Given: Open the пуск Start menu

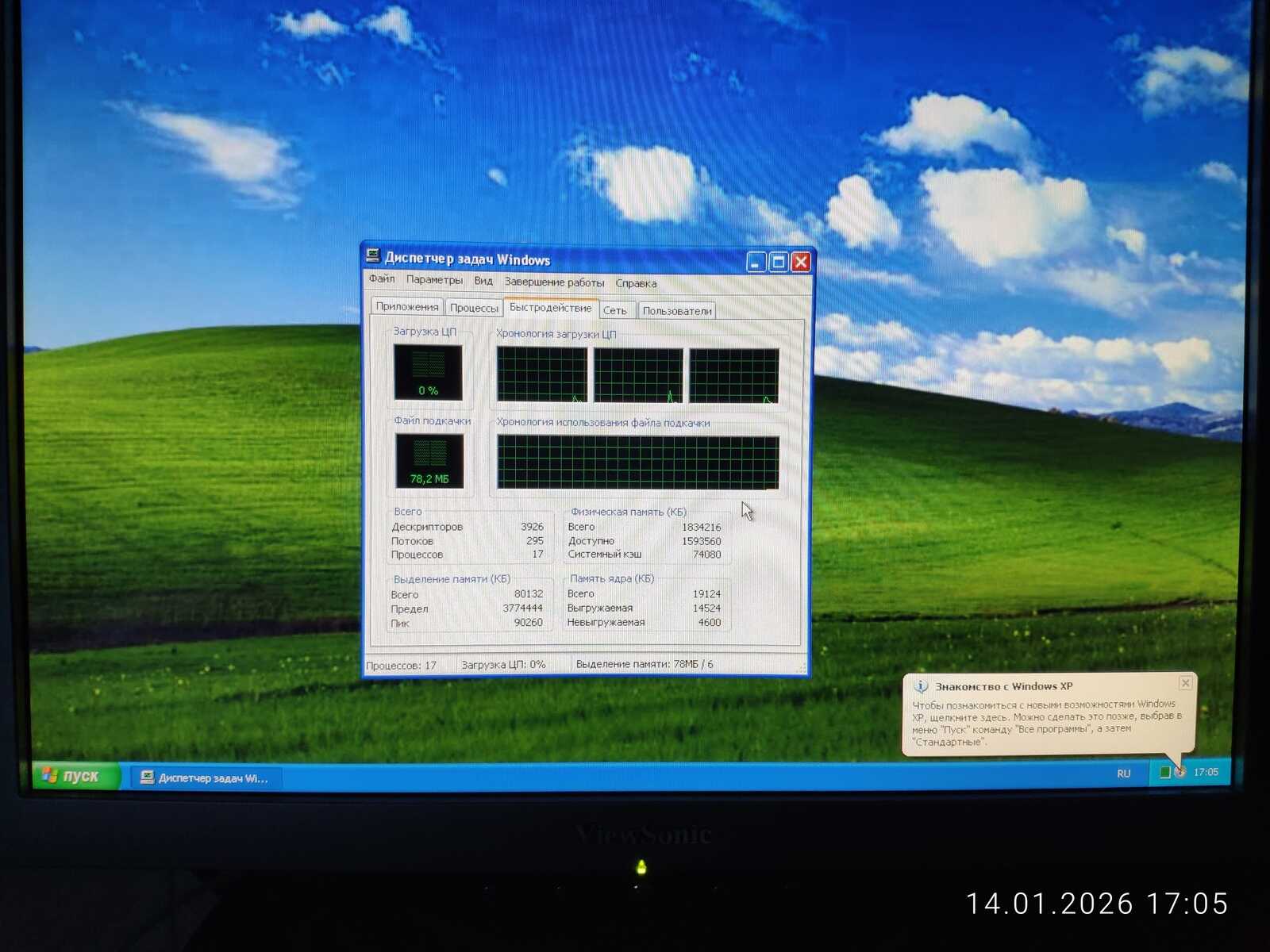Looking at the screenshot, I should click(x=75, y=776).
